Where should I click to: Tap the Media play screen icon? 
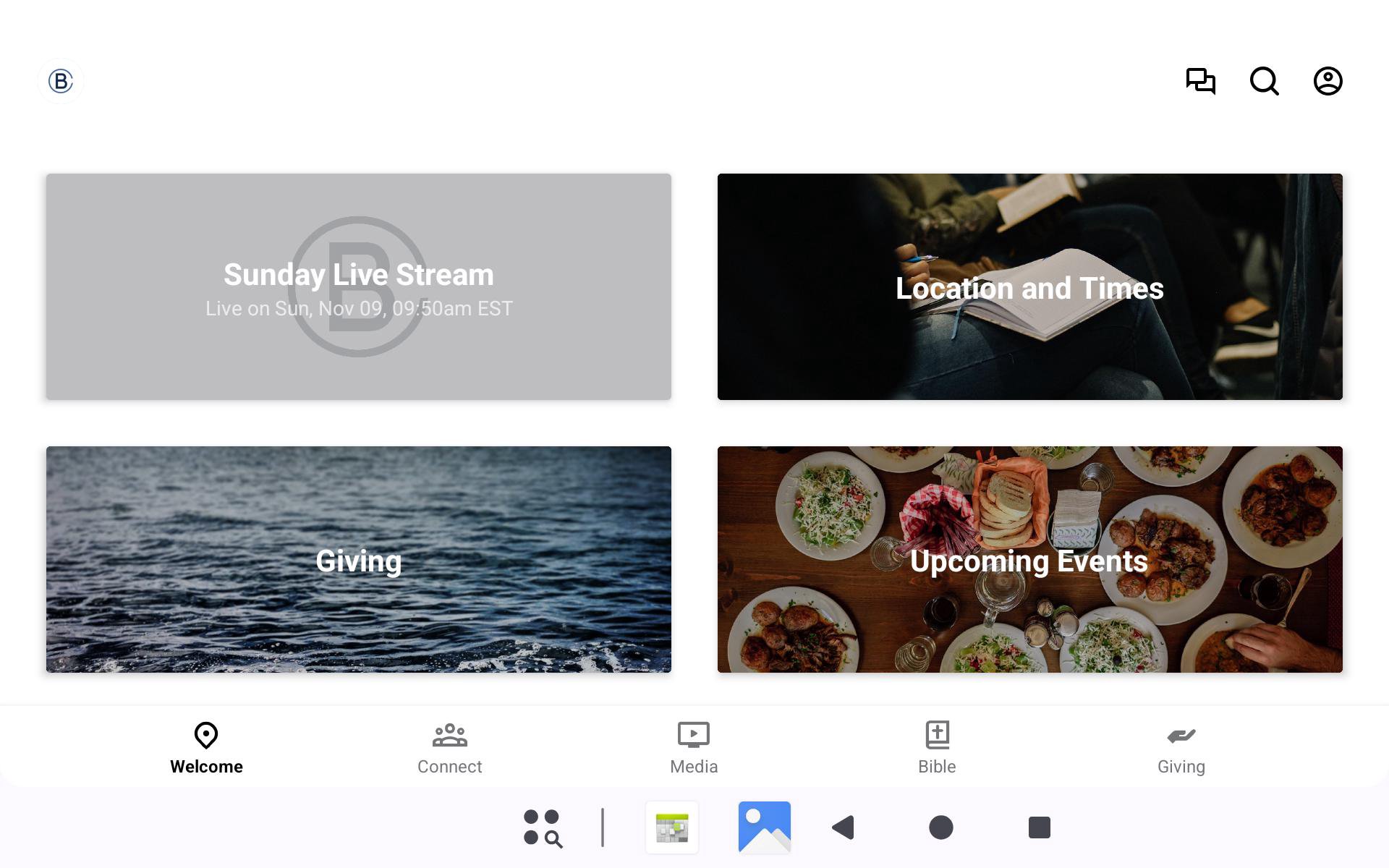[x=693, y=735]
